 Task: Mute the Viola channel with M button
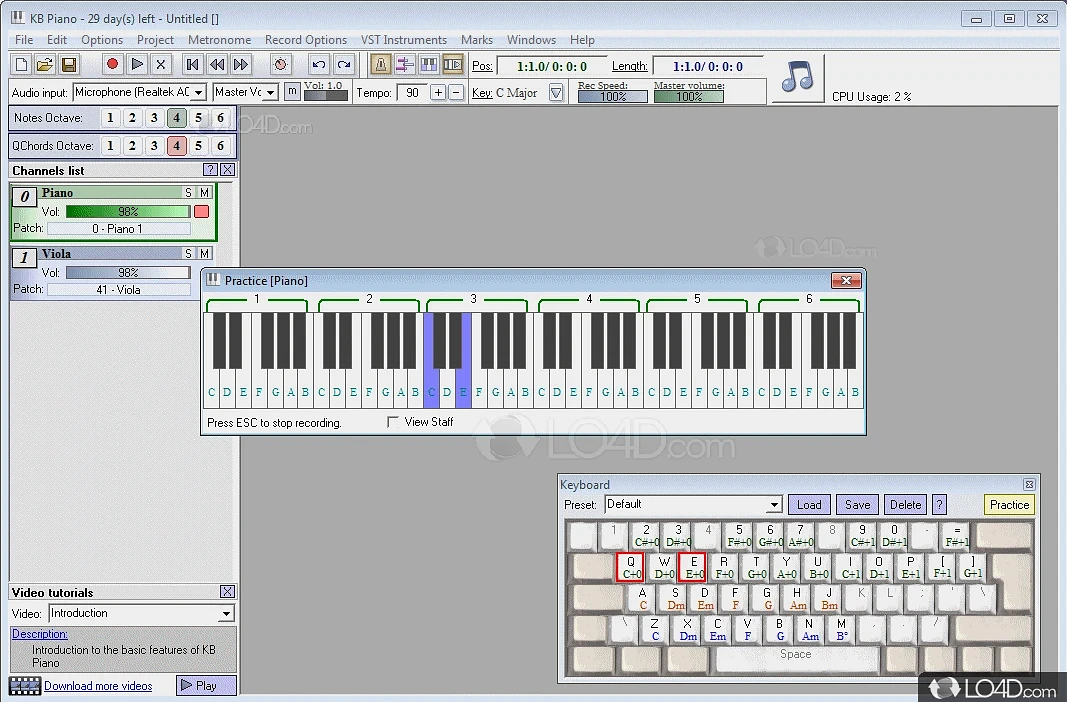[204, 254]
